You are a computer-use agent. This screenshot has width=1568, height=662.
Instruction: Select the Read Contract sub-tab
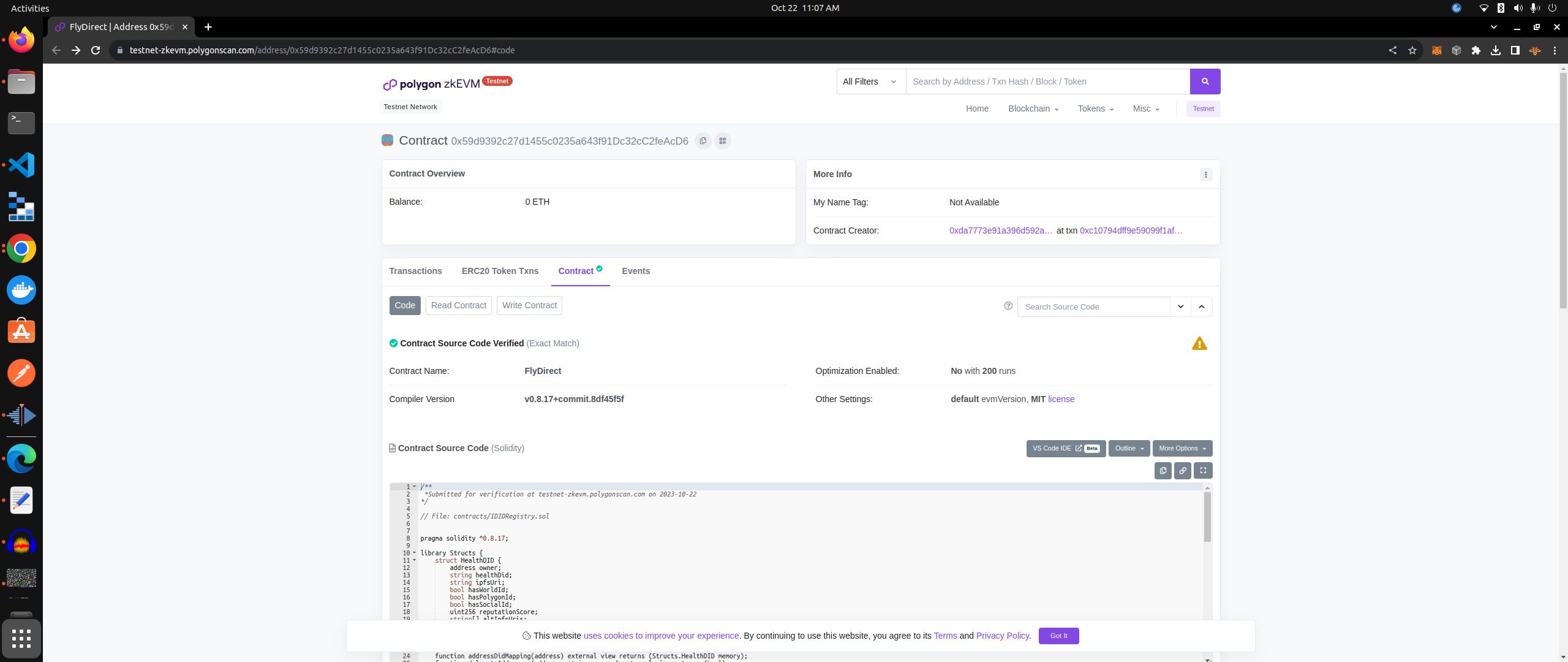458,305
